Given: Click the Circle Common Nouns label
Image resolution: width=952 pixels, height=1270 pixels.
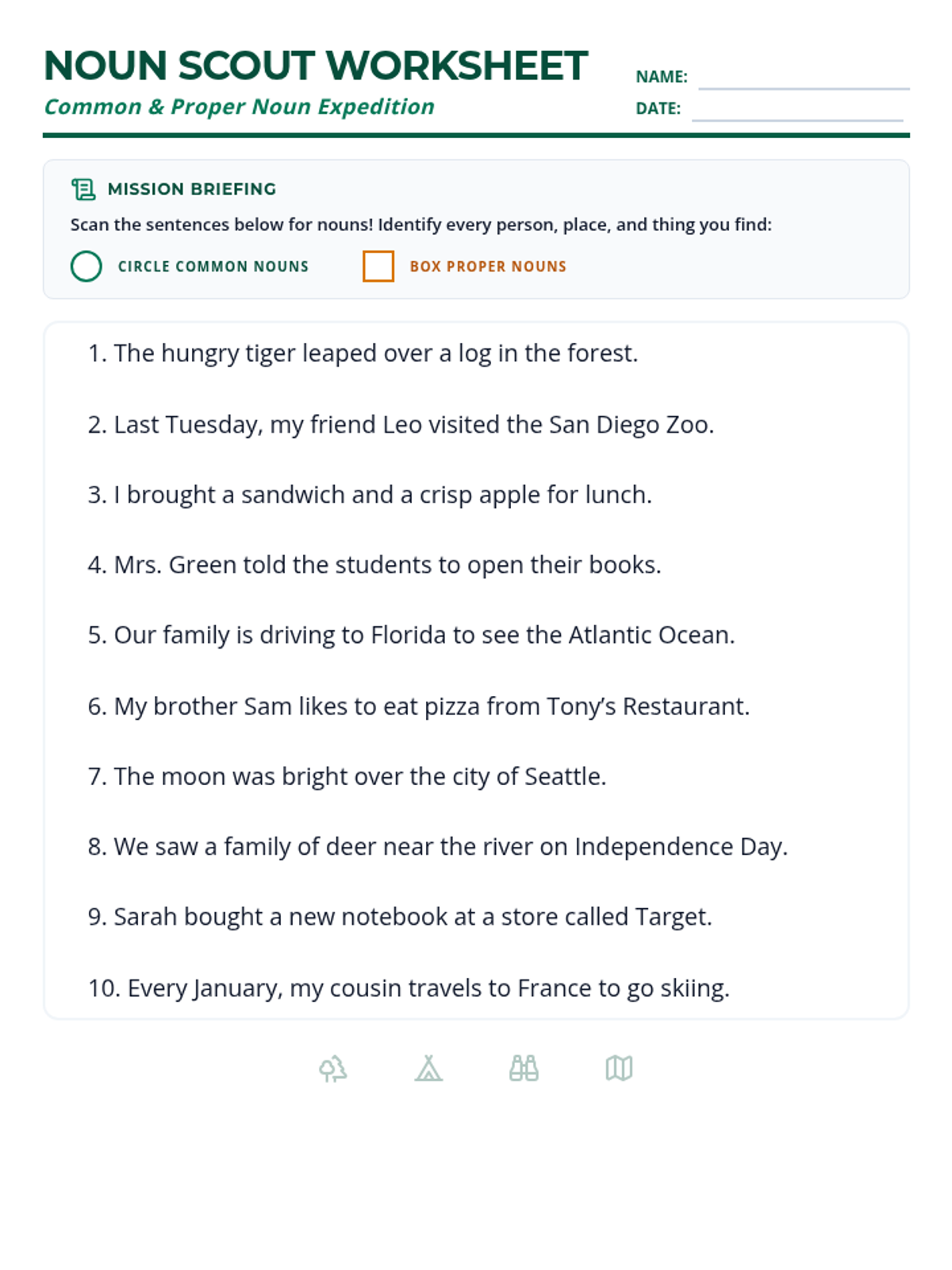Looking at the screenshot, I should tap(213, 267).
